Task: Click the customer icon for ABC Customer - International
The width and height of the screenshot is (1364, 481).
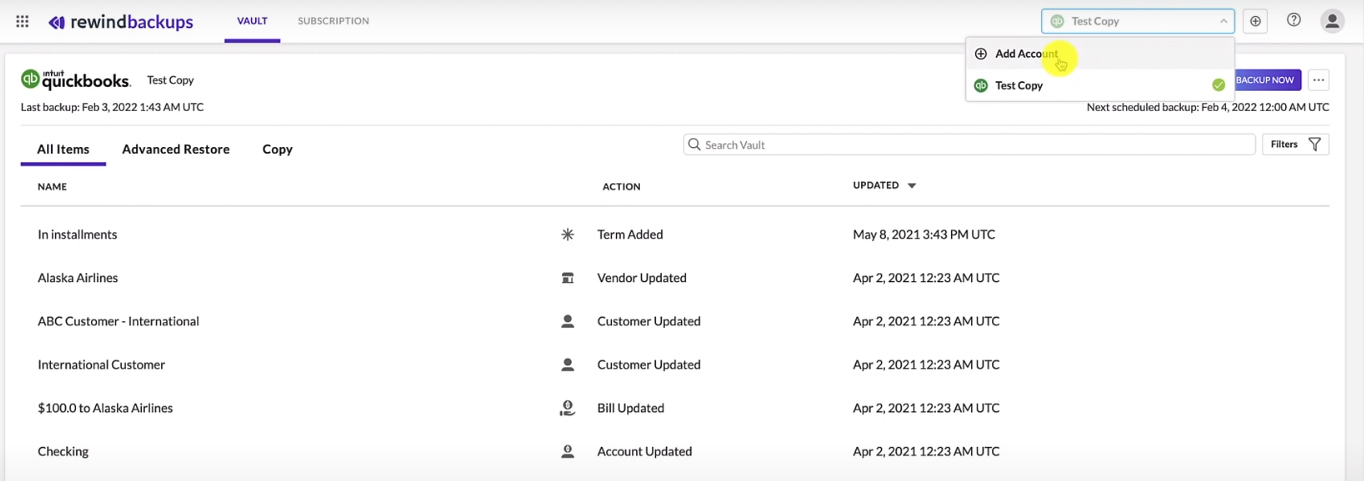Action: pos(567,321)
